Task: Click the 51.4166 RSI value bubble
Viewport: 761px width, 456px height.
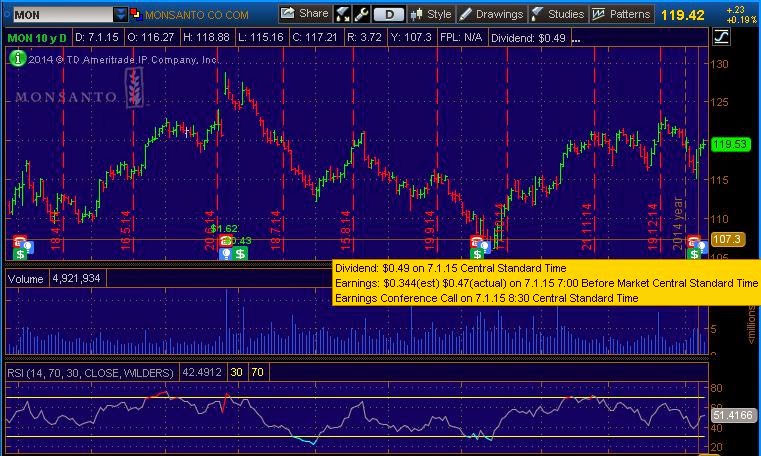Action: click(732, 415)
